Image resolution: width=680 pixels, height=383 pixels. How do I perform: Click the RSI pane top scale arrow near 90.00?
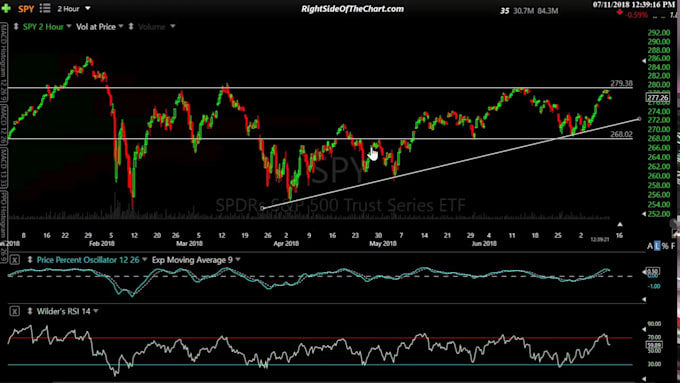pyautogui.click(x=644, y=329)
